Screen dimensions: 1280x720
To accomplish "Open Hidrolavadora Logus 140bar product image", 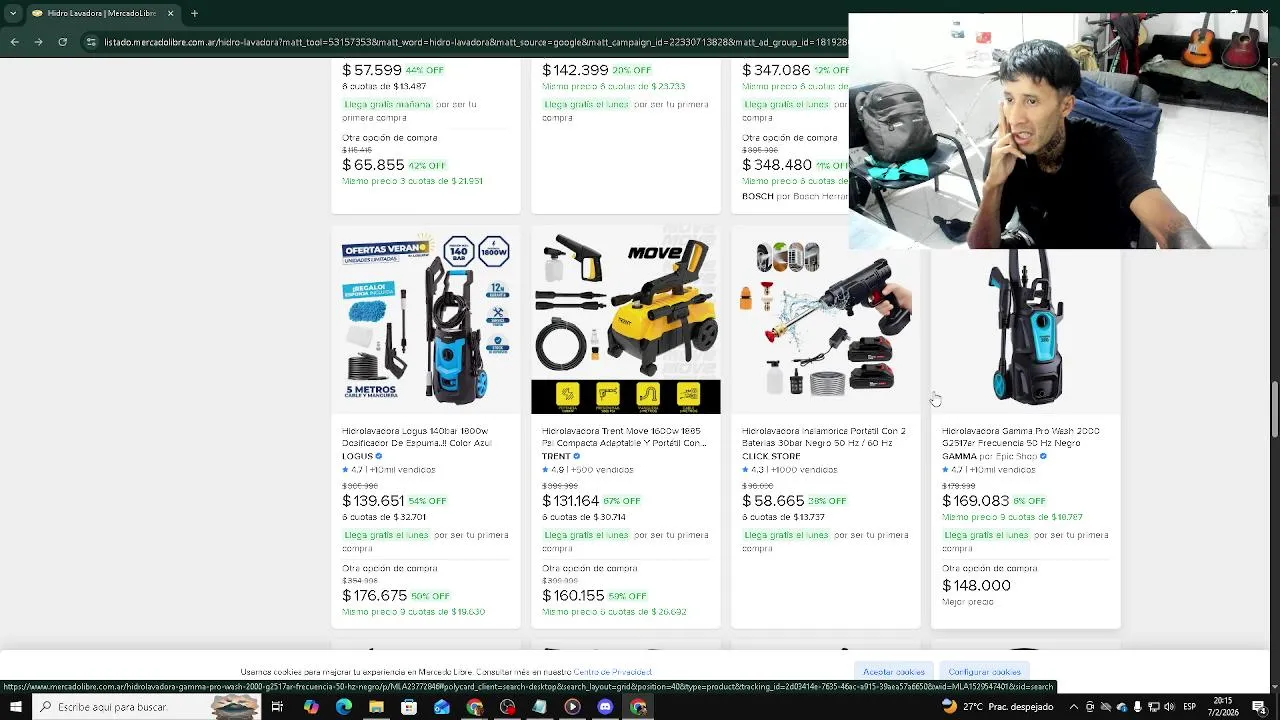I will click(x=426, y=320).
